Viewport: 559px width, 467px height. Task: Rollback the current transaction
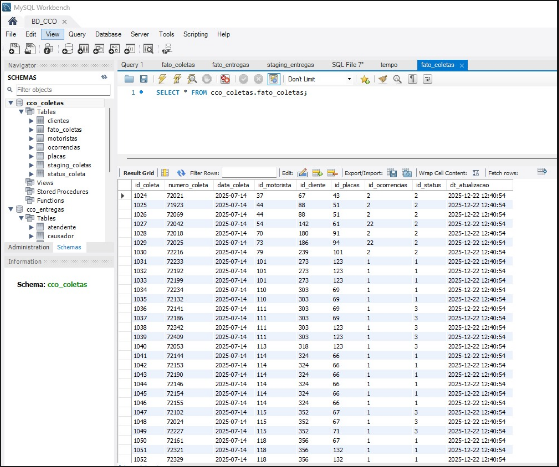(x=258, y=79)
